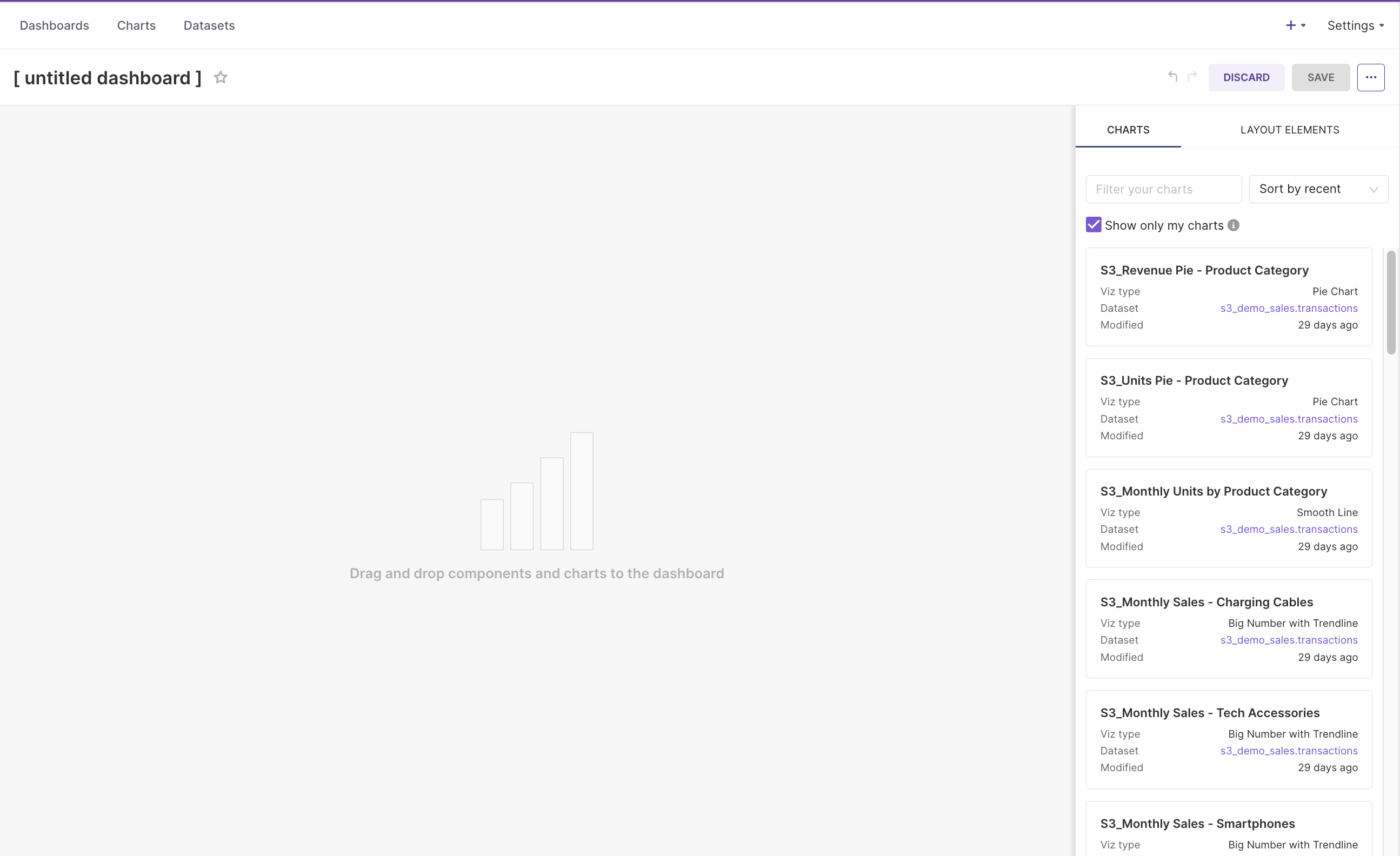This screenshot has width=1400, height=856.
Task: Open the Sort by recent dropdown
Action: tap(1318, 189)
